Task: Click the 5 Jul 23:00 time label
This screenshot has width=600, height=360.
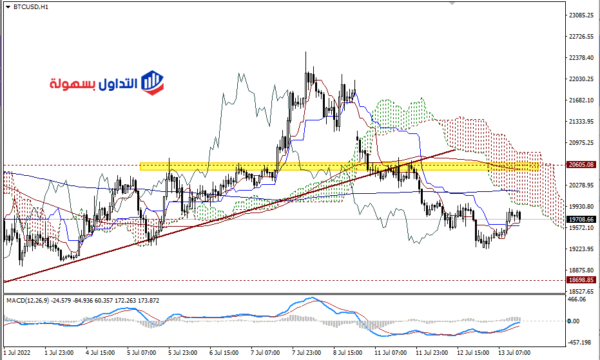Action: tap(183, 352)
